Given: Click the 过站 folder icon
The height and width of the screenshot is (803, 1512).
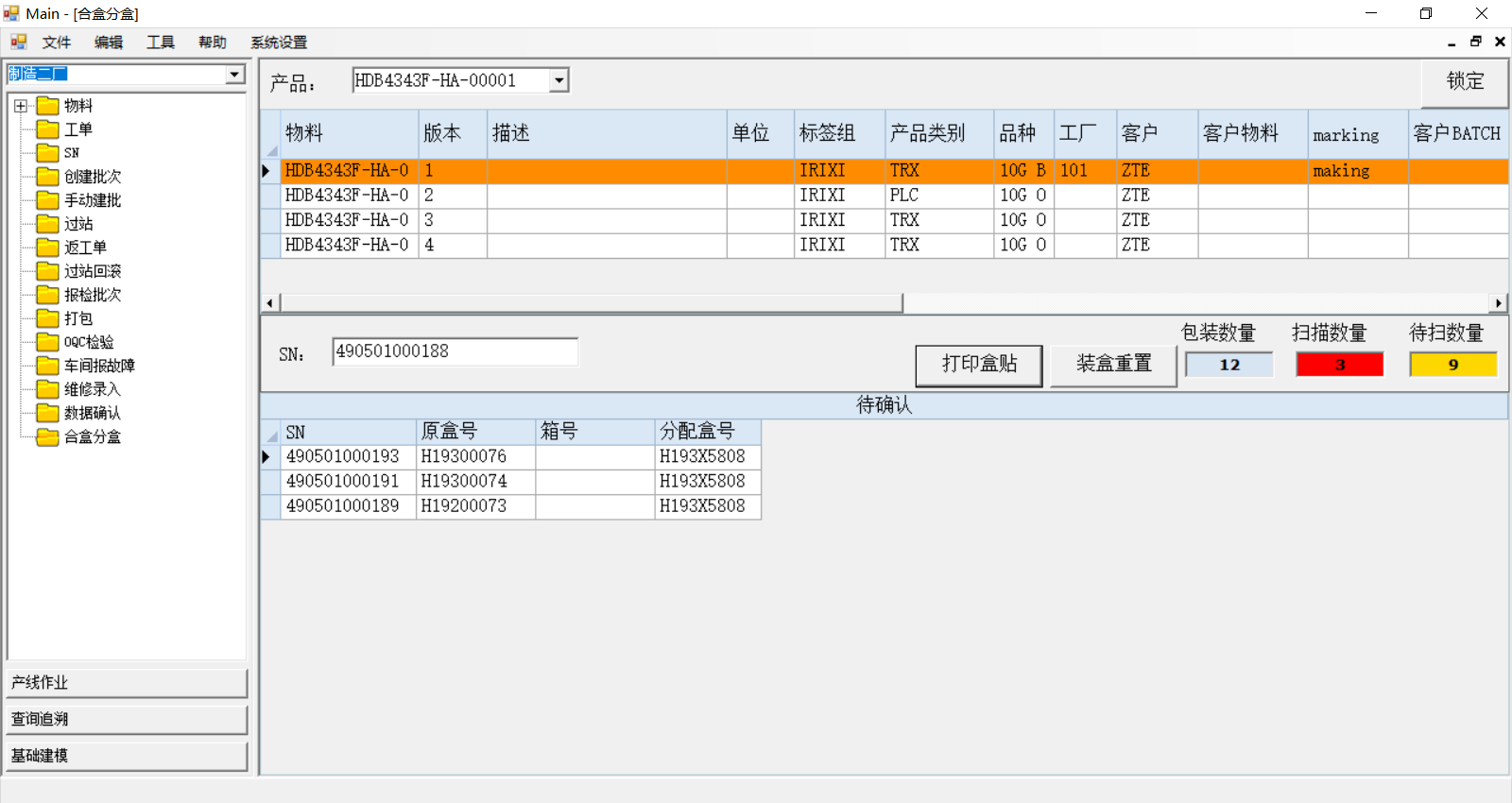Looking at the screenshot, I should (x=47, y=224).
